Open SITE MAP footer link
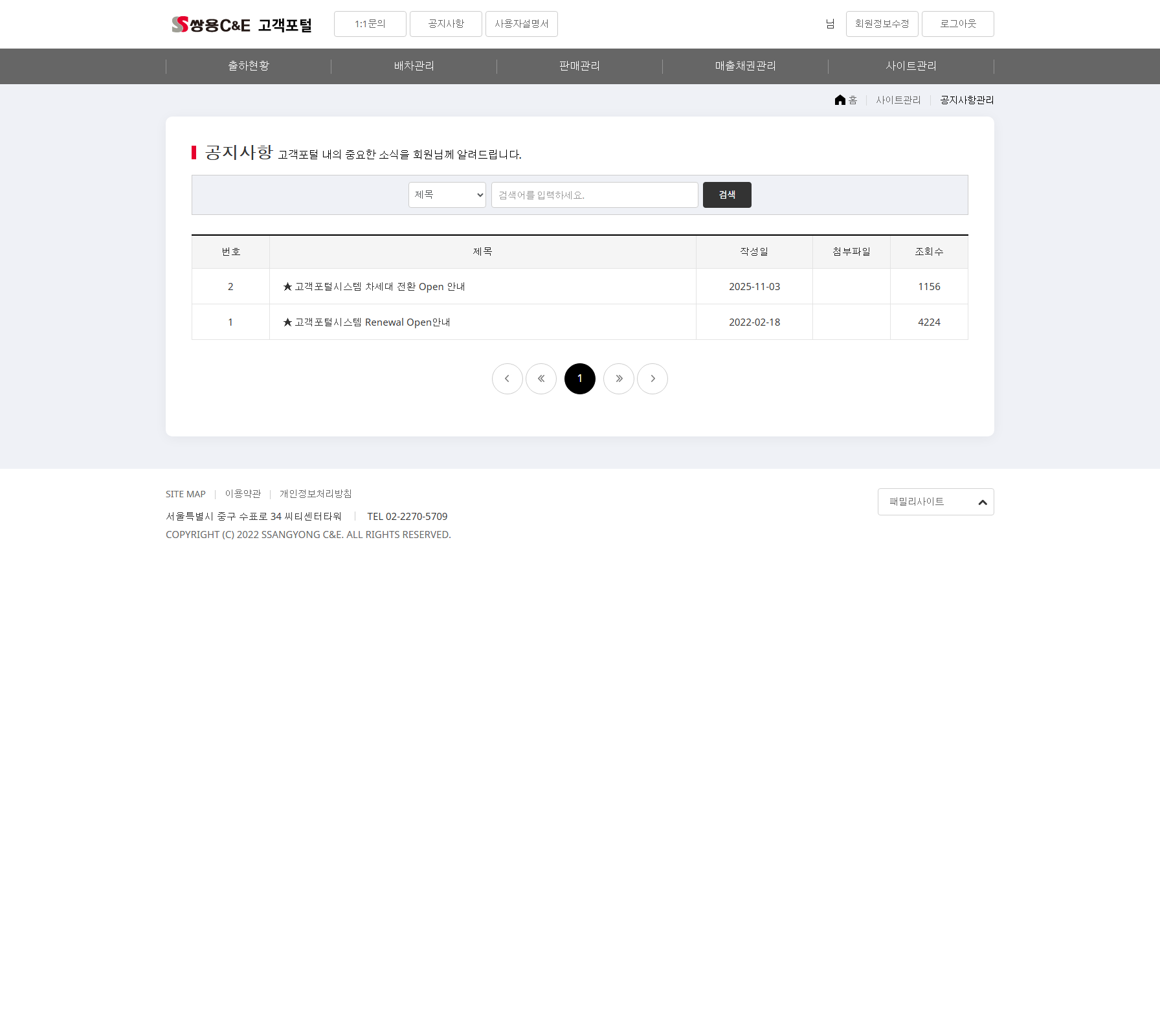This screenshot has width=1160, height=1036. click(x=186, y=494)
